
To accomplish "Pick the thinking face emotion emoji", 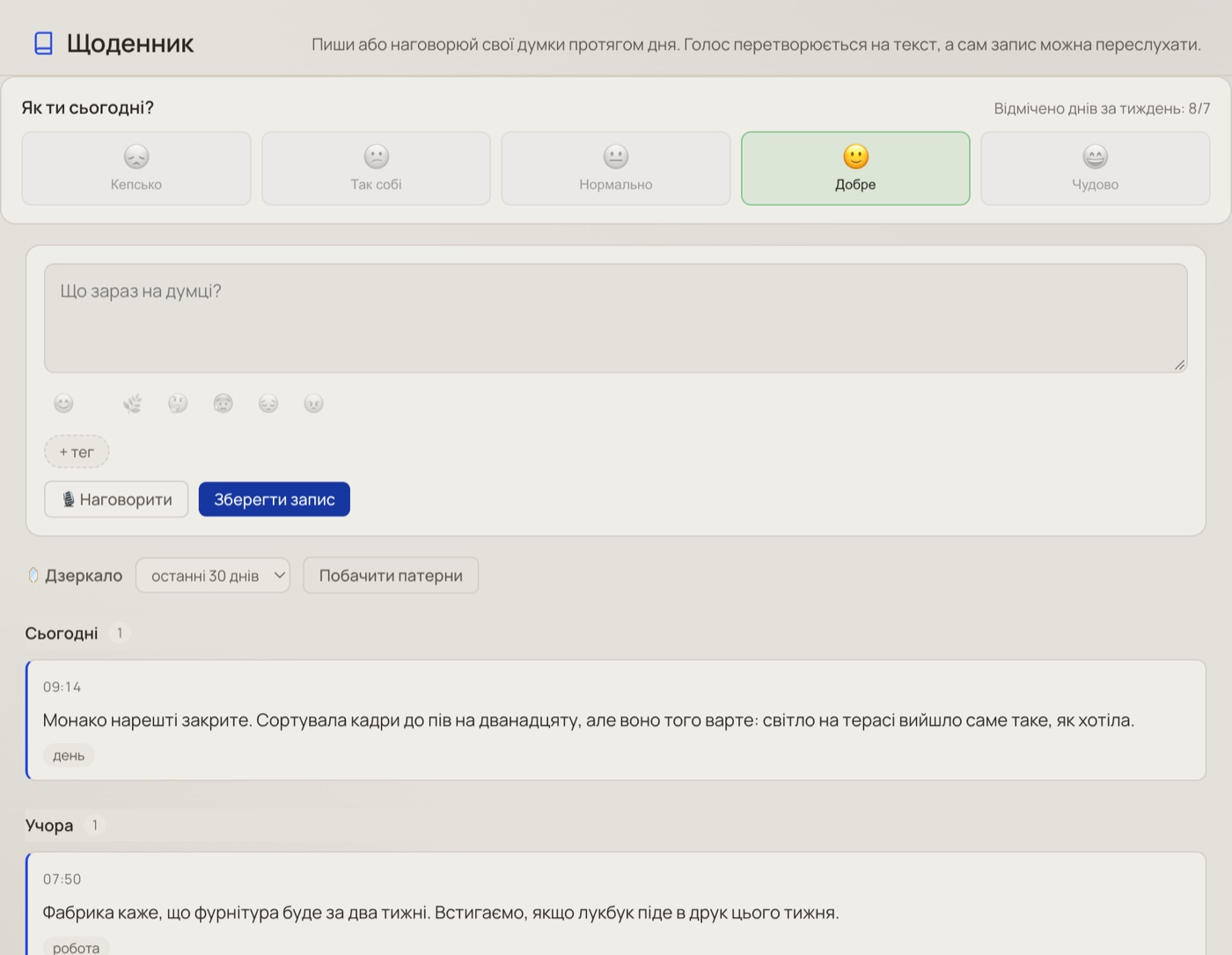I will [178, 403].
